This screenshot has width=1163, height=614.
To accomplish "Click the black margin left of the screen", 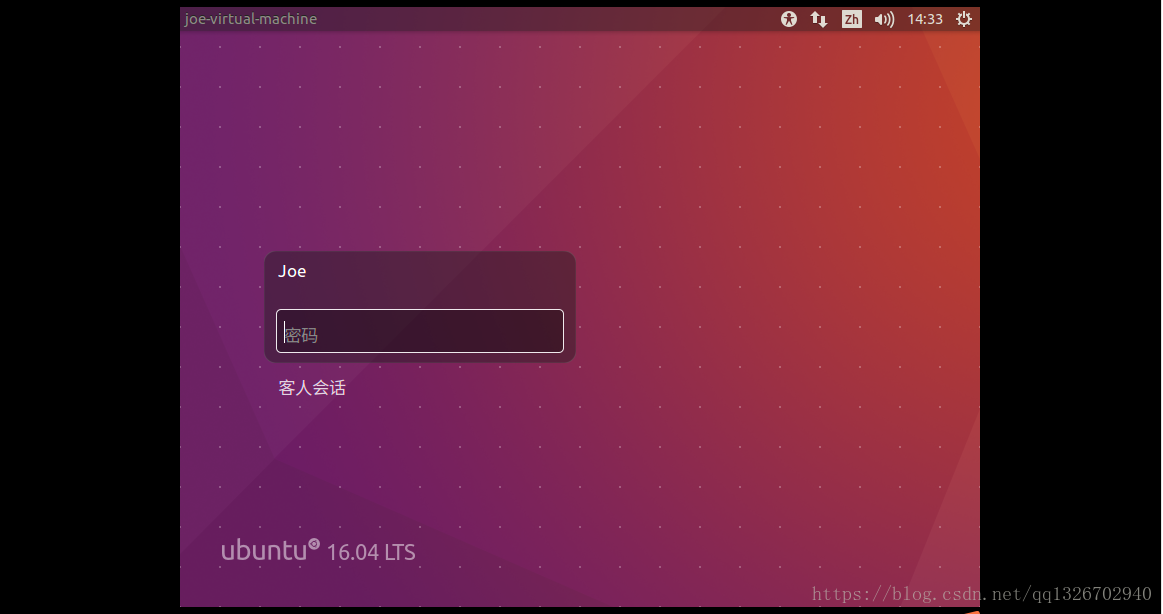I will (90, 300).
